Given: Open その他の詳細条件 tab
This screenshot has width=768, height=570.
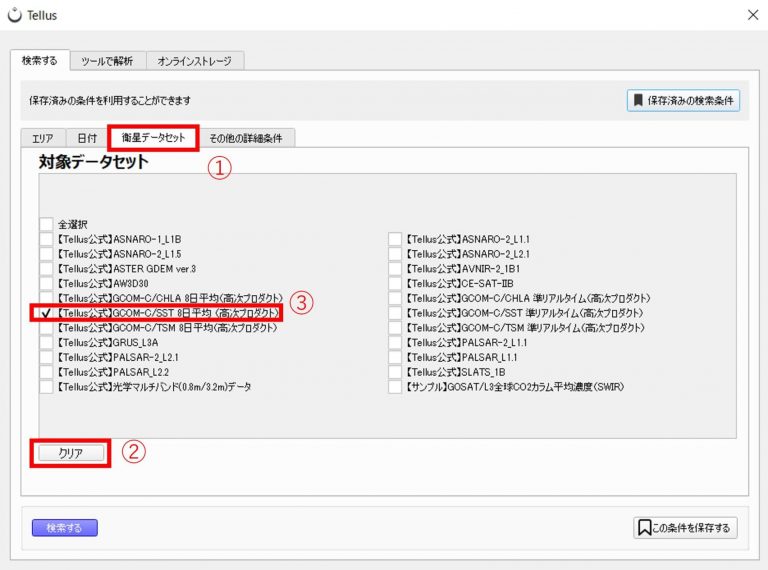Looking at the screenshot, I should tap(246, 139).
